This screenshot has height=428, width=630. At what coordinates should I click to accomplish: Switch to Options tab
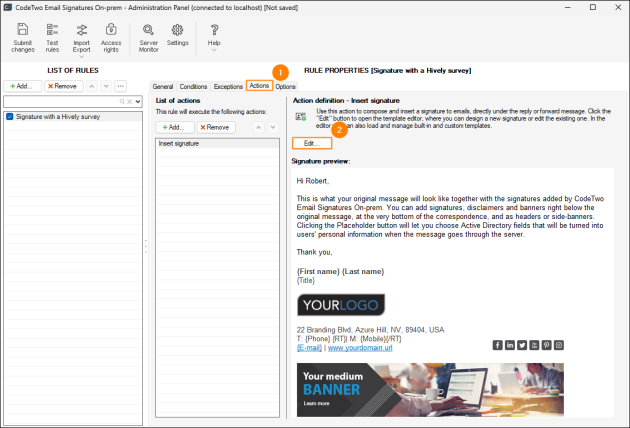pos(285,86)
